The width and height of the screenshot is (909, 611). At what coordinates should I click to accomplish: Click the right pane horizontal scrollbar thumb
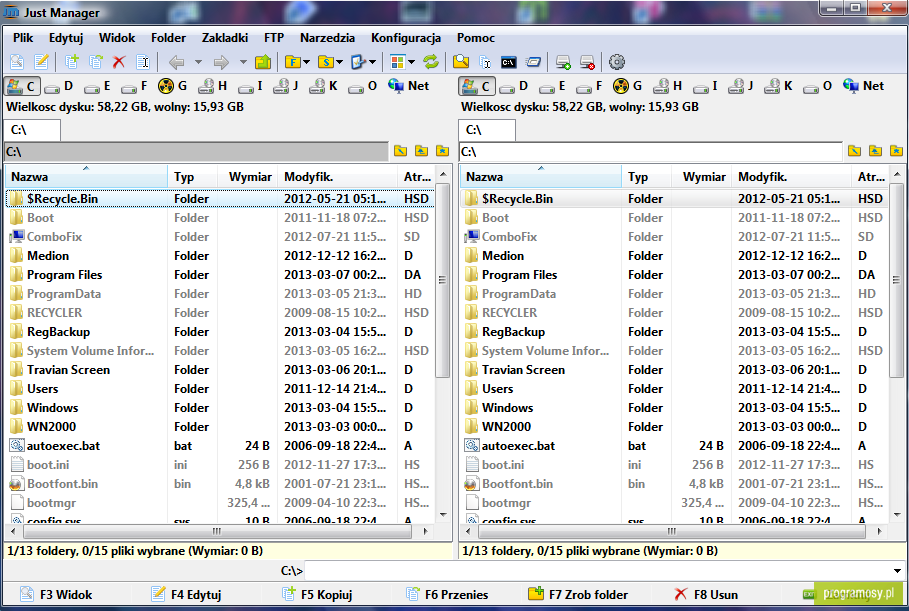tap(670, 531)
